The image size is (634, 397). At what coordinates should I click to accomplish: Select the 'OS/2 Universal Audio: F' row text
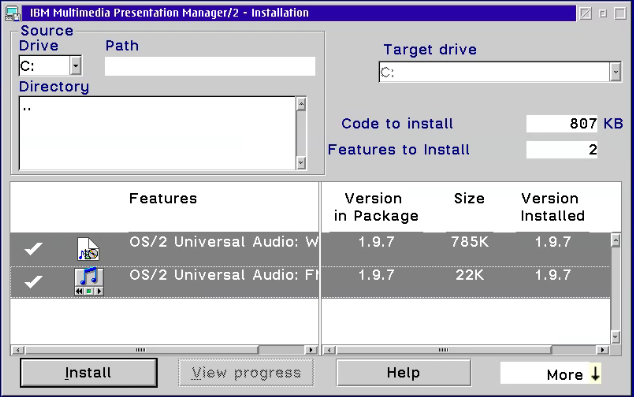[x=224, y=275]
